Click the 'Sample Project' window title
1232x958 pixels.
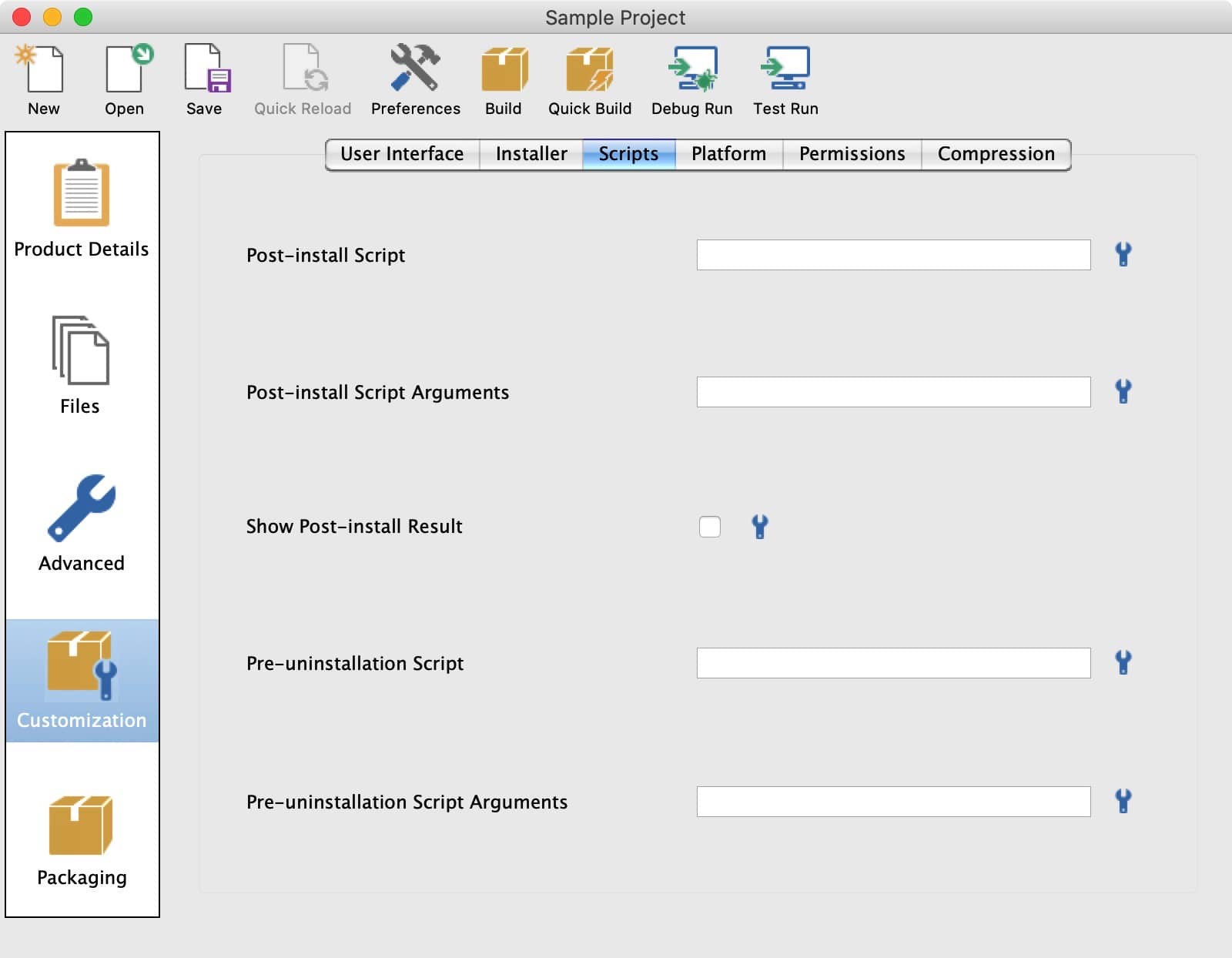(x=615, y=18)
